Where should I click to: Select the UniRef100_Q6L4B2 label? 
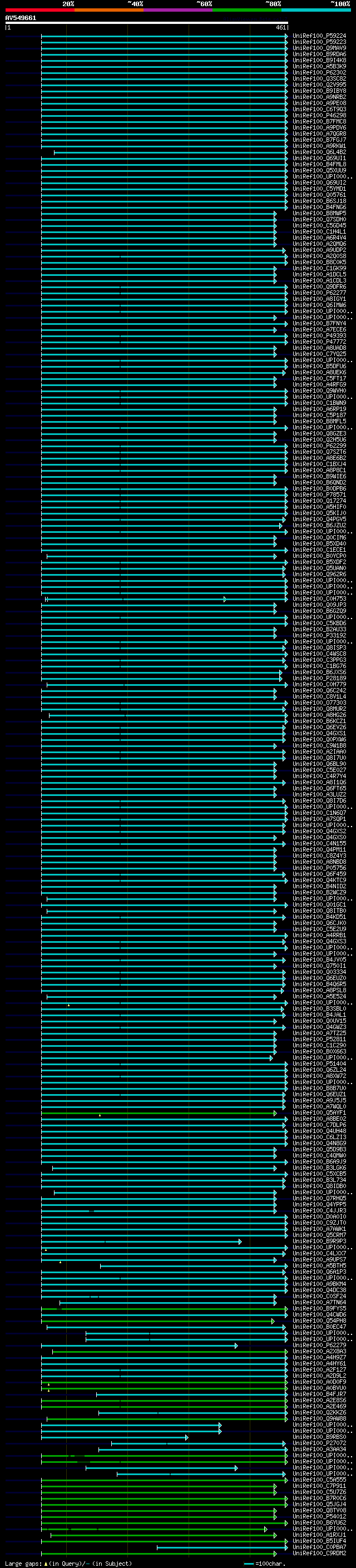point(319,152)
